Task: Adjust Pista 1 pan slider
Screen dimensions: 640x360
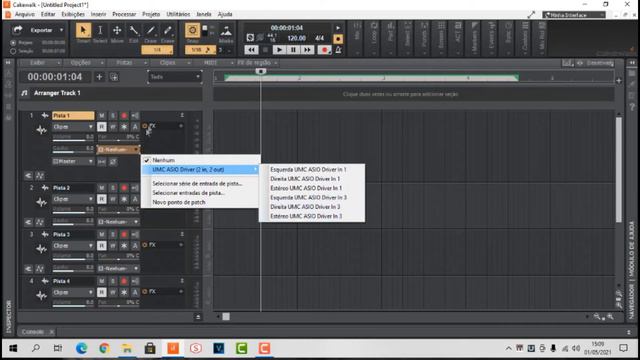Action: (118, 138)
